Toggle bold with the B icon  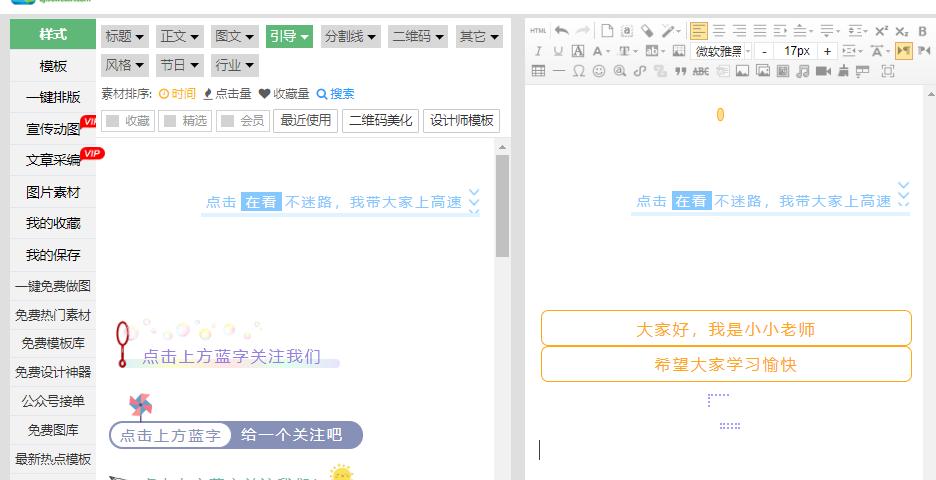[x=923, y=31]
